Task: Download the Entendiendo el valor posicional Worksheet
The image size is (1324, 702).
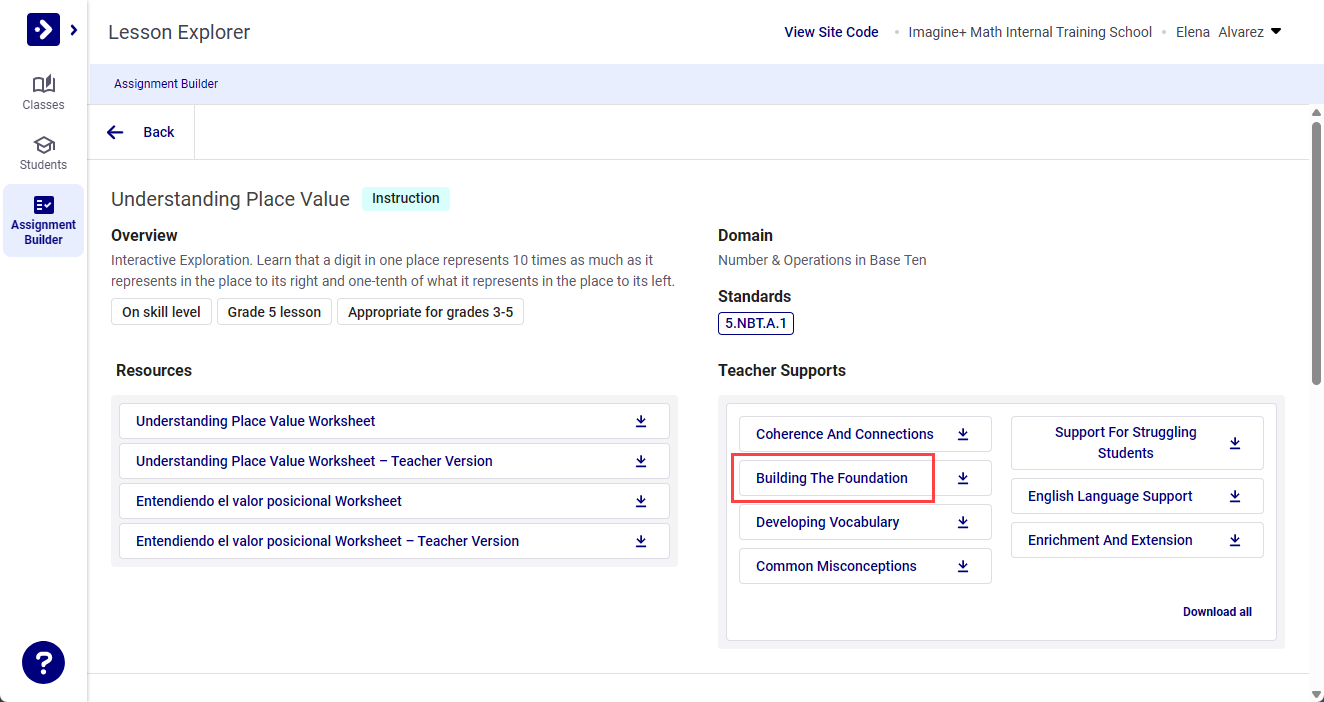Action: click(641, 501)
